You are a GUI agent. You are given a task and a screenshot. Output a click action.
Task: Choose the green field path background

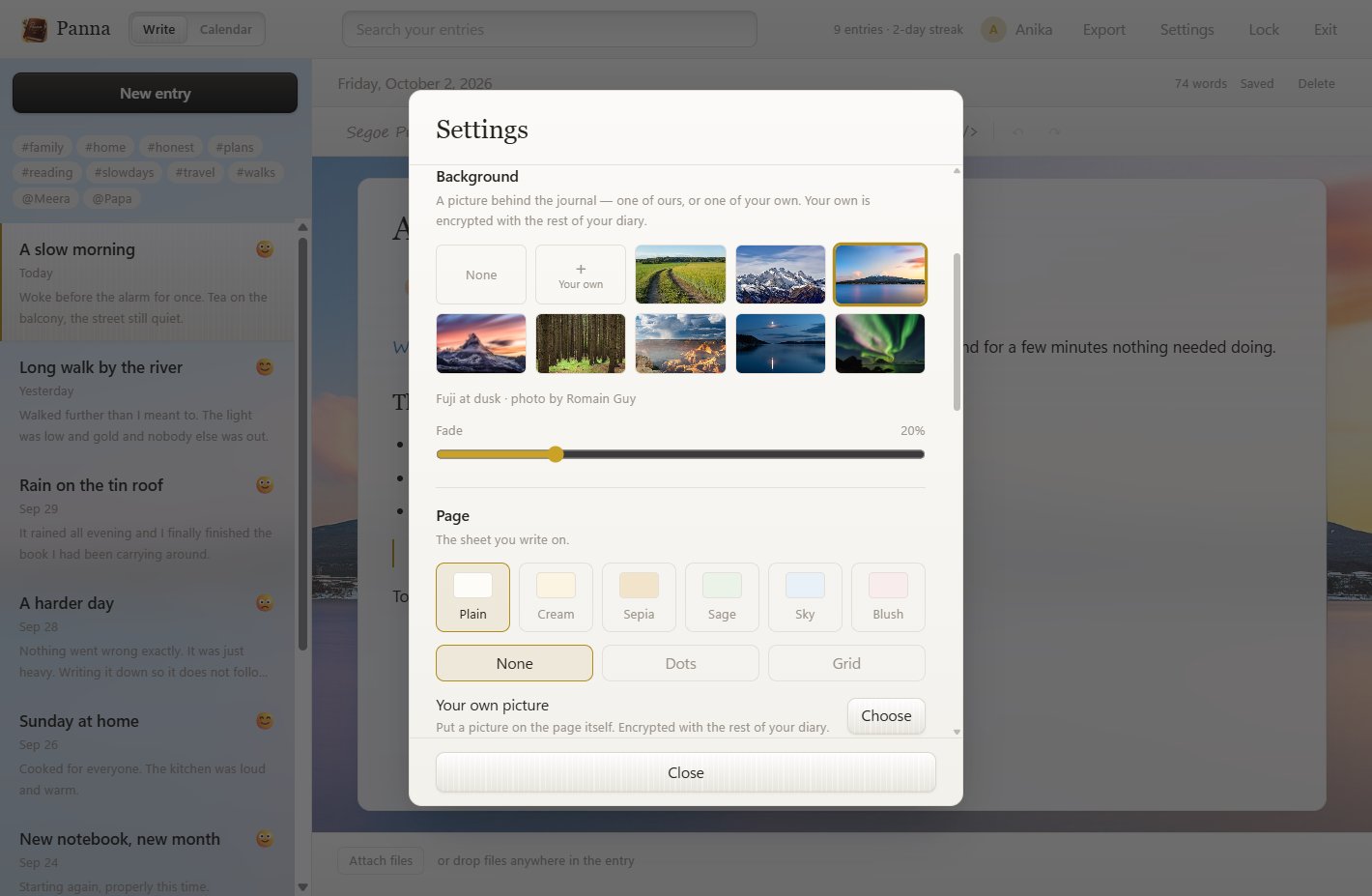click(680, 275)
